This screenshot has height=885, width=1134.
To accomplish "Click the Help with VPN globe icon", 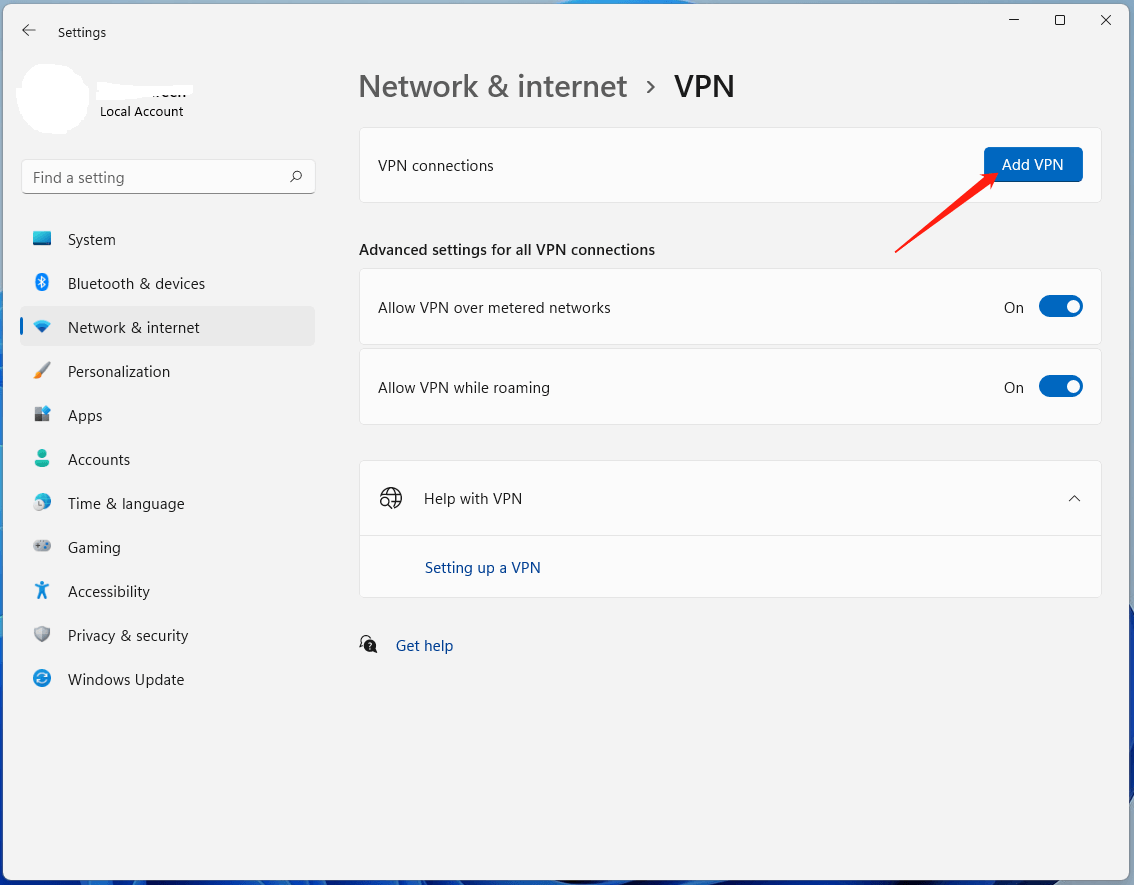I will point(391,498).
